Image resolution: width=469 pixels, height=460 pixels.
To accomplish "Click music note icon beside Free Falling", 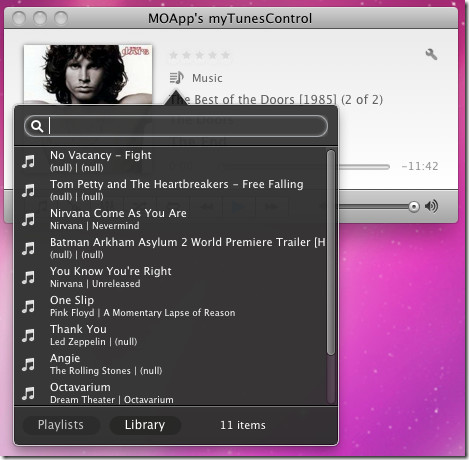I will coord(29,190).
